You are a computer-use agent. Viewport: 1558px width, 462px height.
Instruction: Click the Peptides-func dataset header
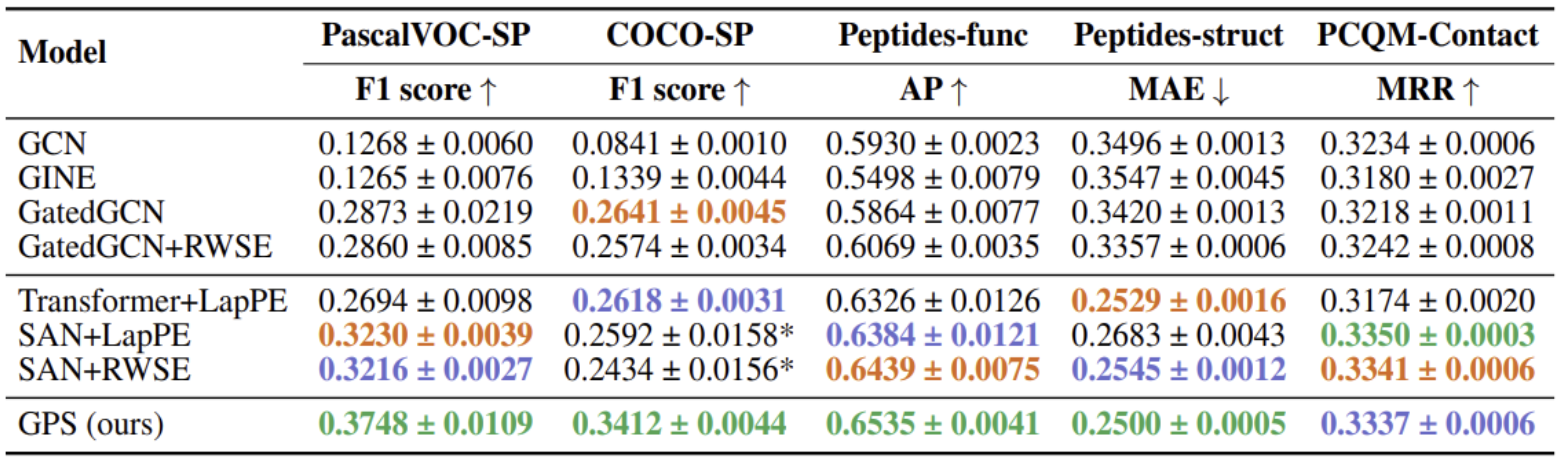[932, 36]
